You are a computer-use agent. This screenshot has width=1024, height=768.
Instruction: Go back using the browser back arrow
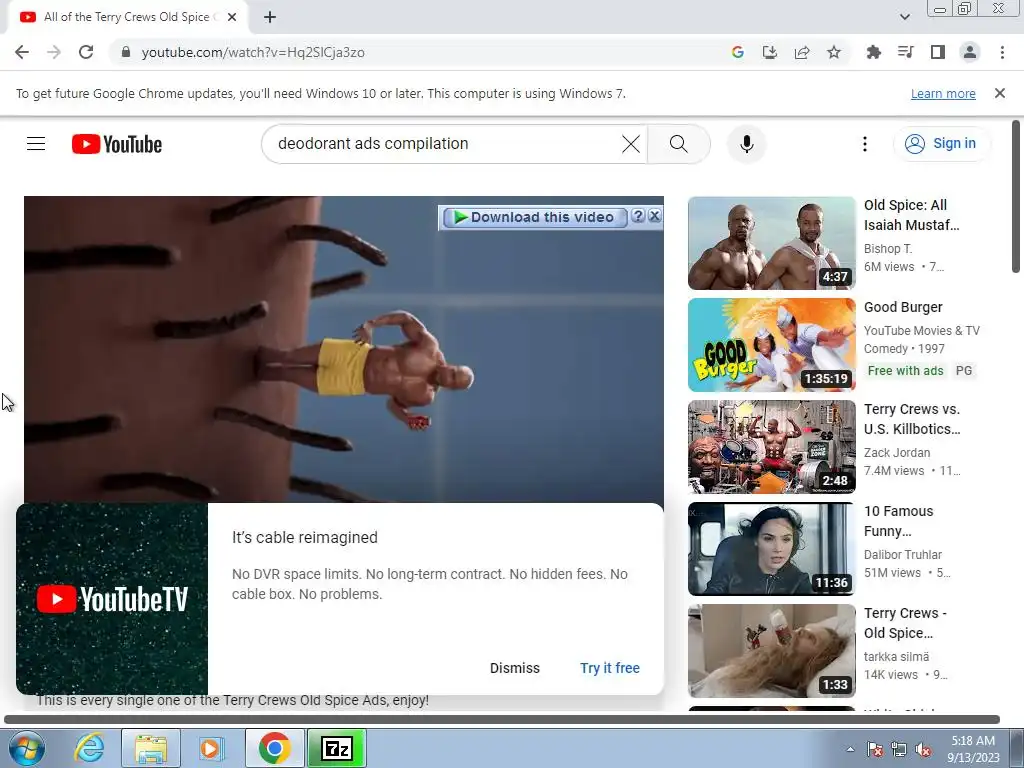coord(22,52)
